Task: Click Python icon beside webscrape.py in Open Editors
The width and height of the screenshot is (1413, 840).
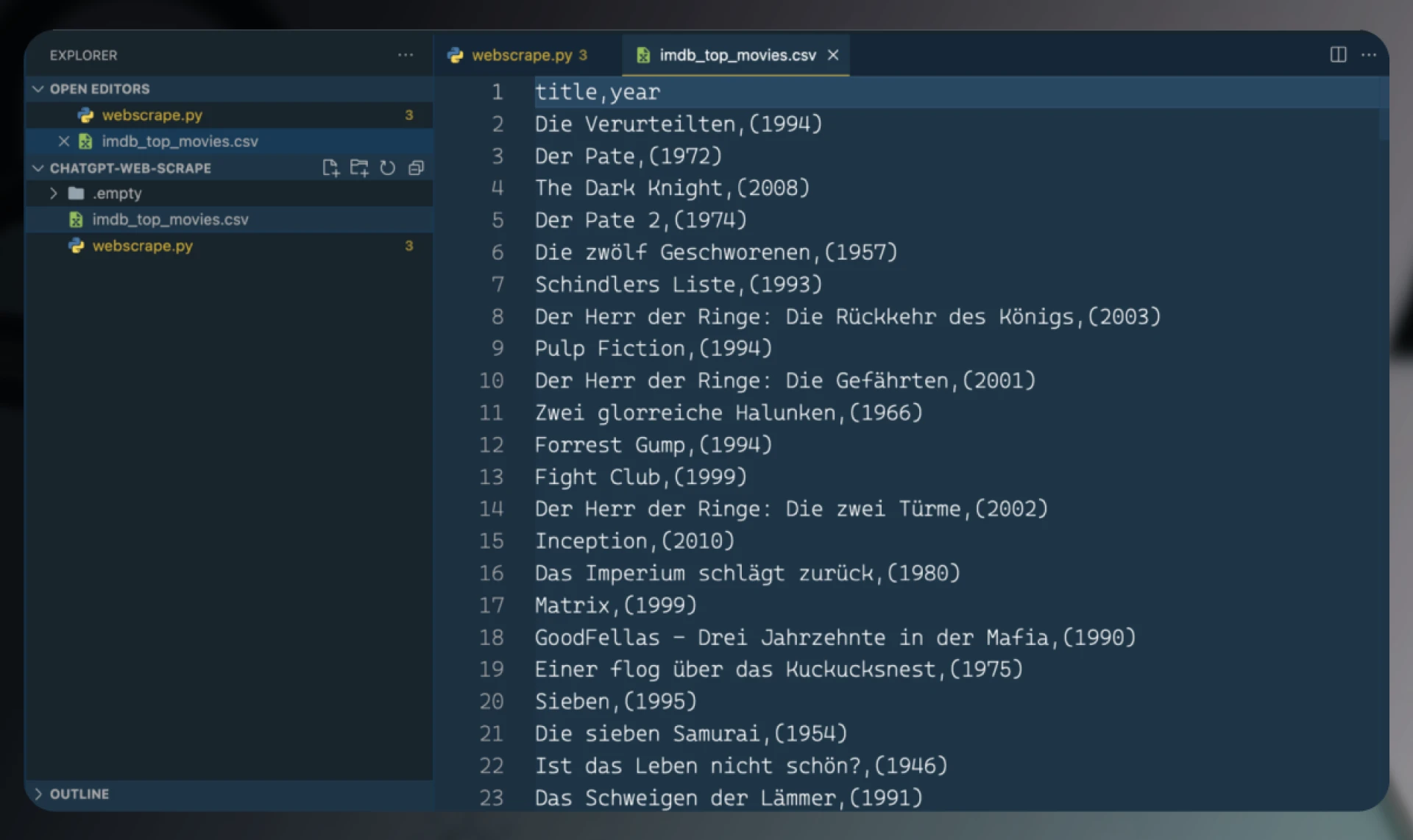Action: pos(86,115)
